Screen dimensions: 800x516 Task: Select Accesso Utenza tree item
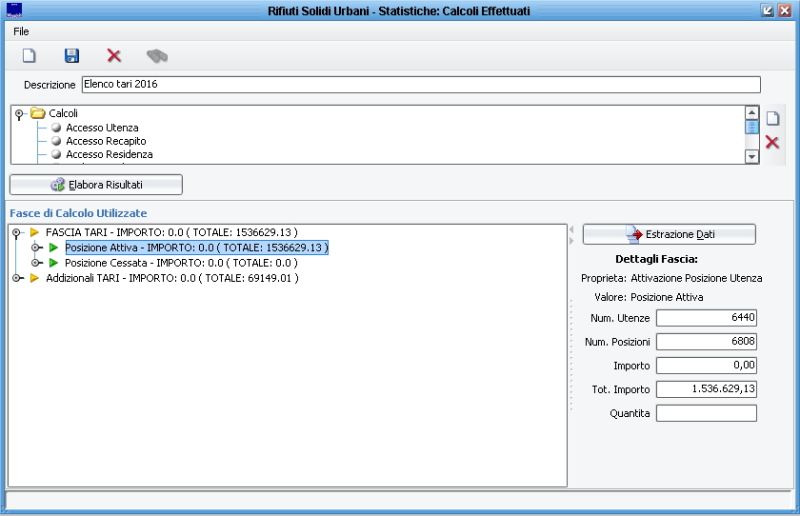pos(102,128)
